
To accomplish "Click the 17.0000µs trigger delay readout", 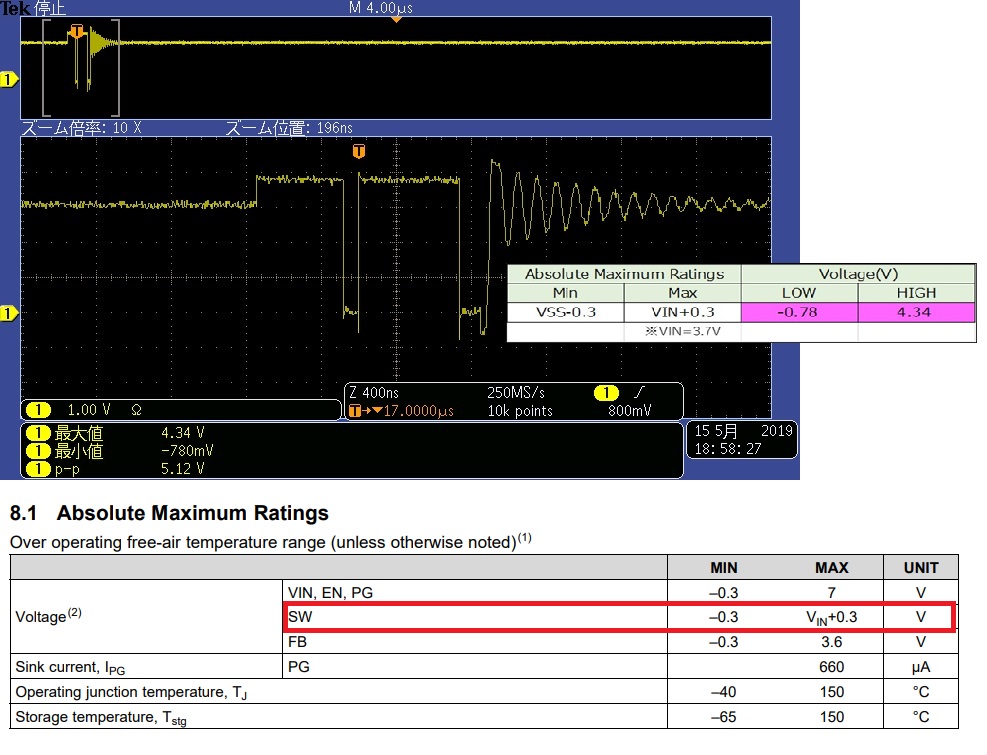I will coord(419,411).
